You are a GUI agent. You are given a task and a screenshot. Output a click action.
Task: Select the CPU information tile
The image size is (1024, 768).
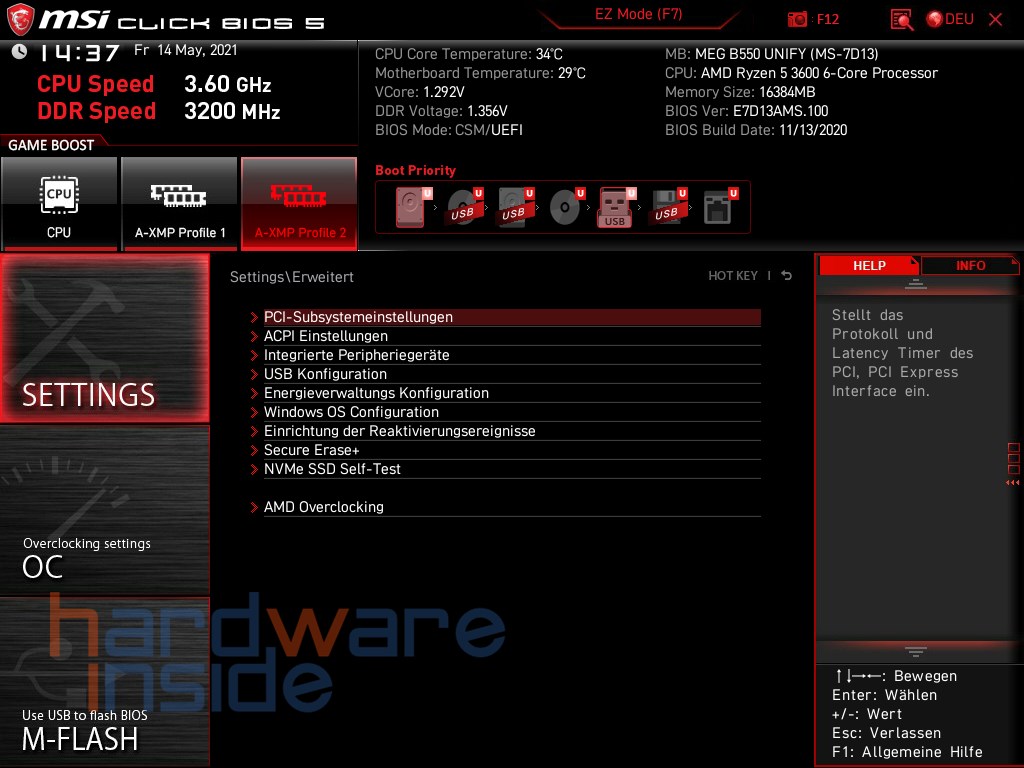pos(59,203)
